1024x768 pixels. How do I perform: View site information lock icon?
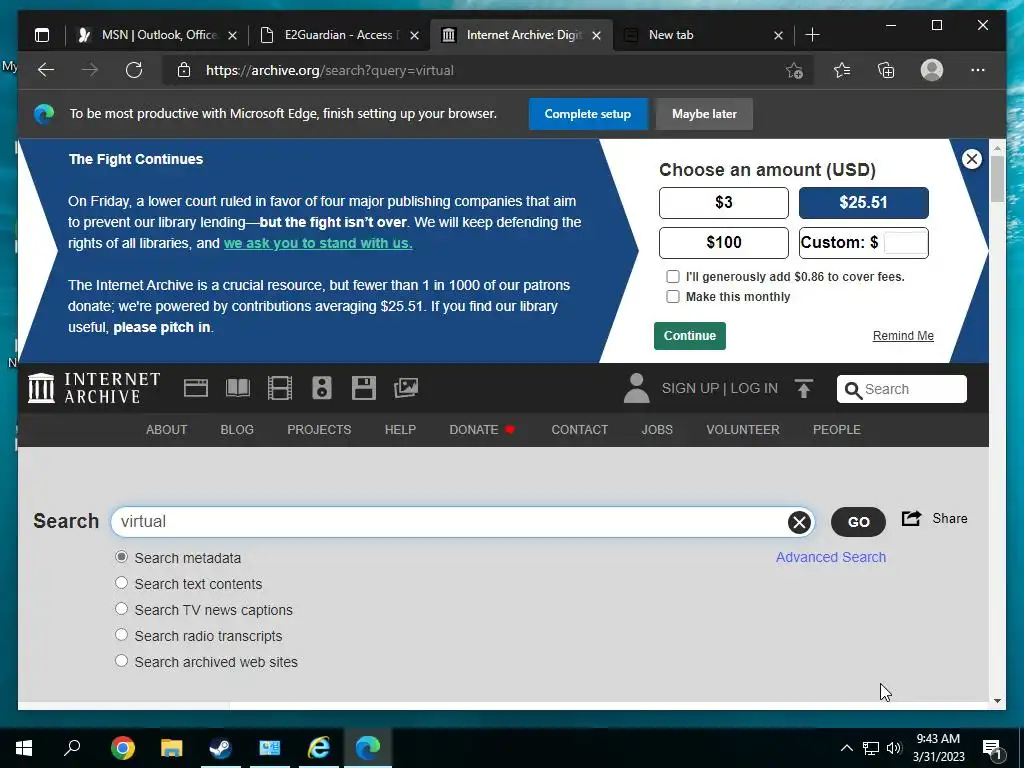(x=184, y=70)
